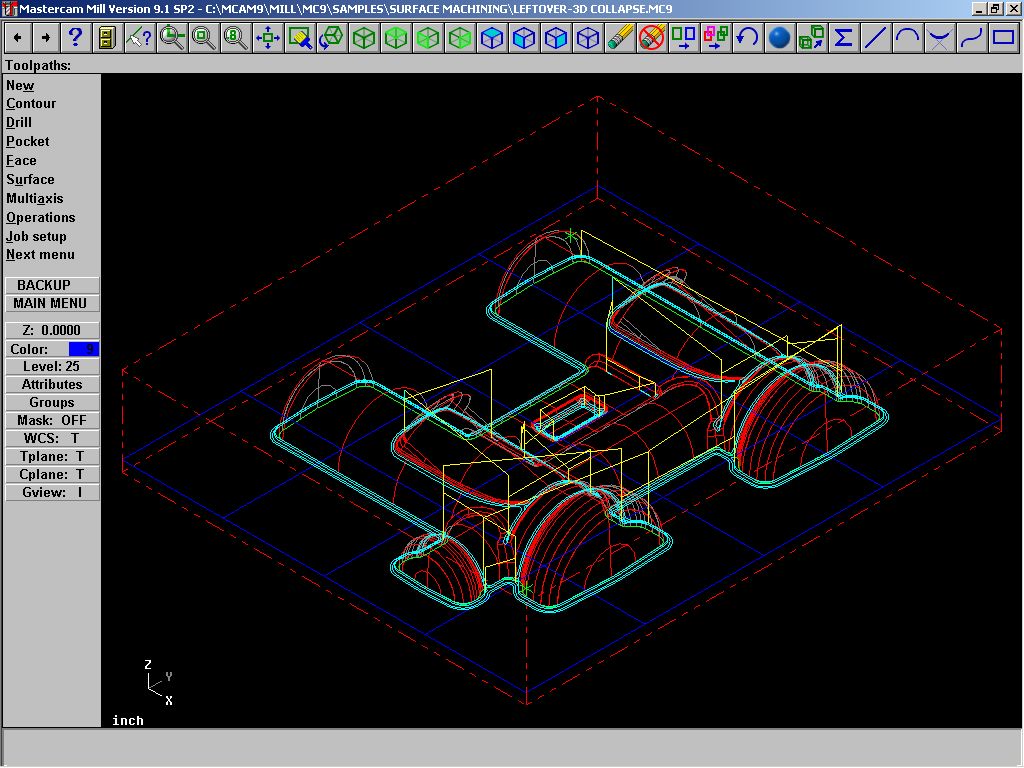Open Attributes button
The image size is (1024, 768).
click(x=52, y=385)
